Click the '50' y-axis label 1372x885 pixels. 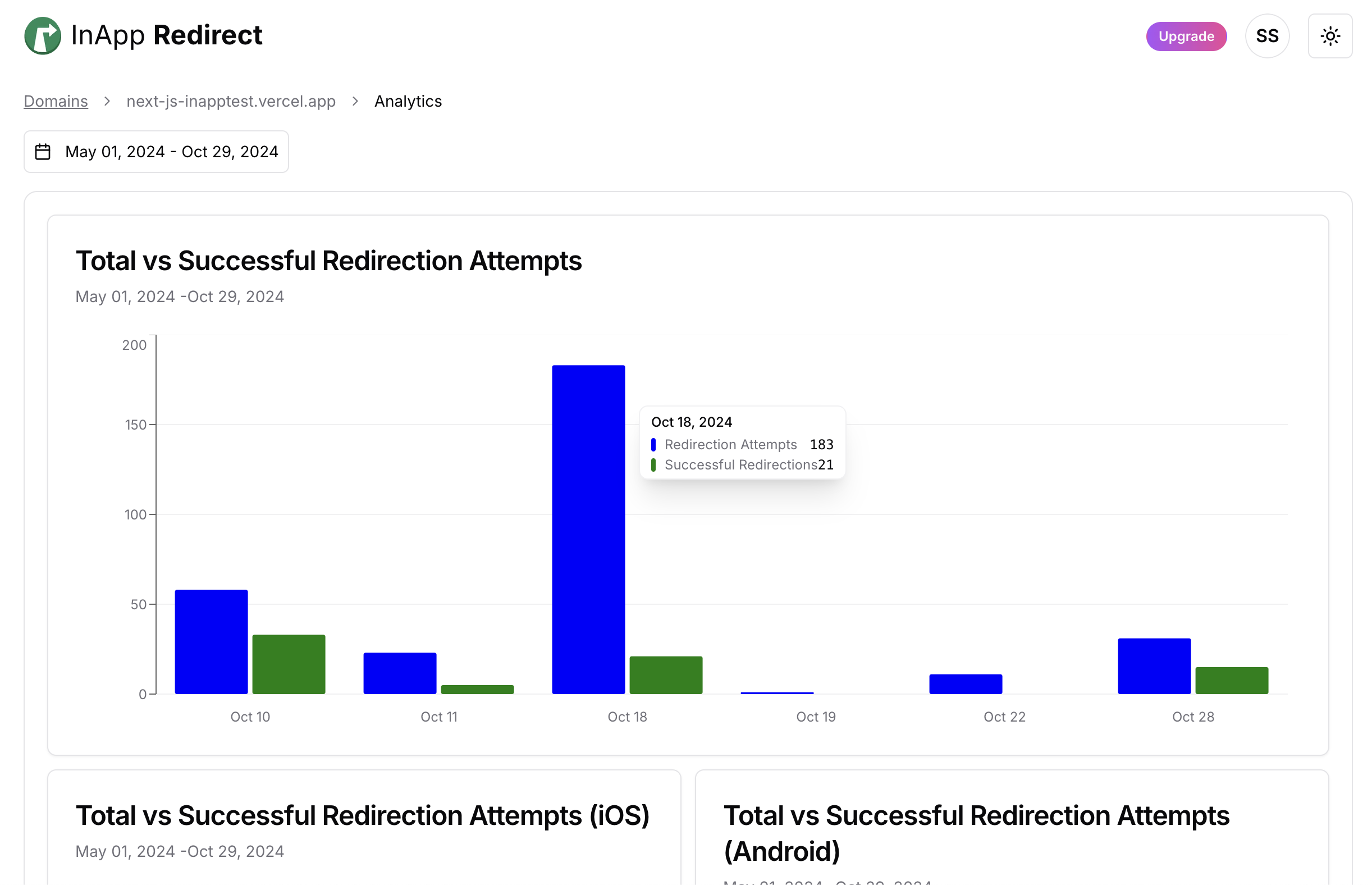click(139, 604)
